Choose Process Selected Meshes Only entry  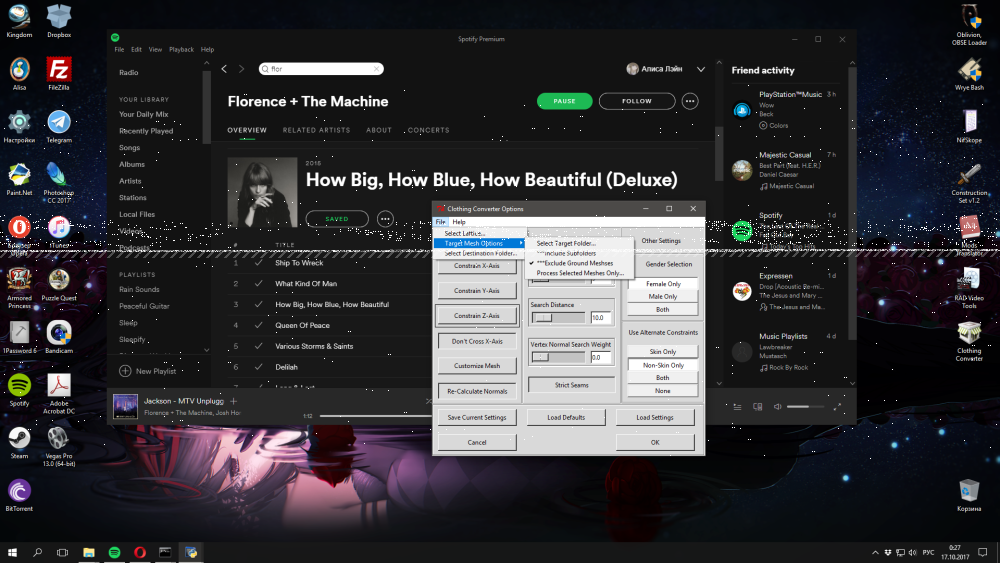pyautogui.click(x=580, y=273)
